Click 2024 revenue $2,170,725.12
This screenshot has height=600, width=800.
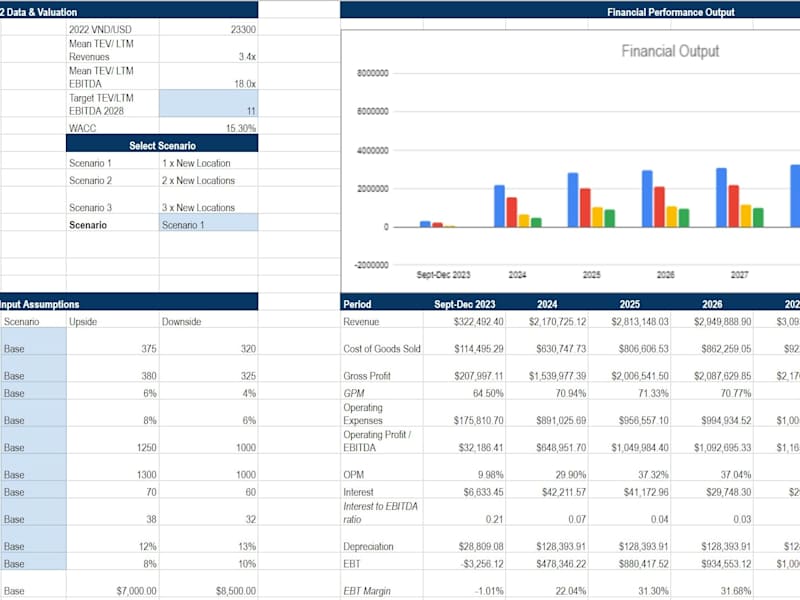(558, 322)
